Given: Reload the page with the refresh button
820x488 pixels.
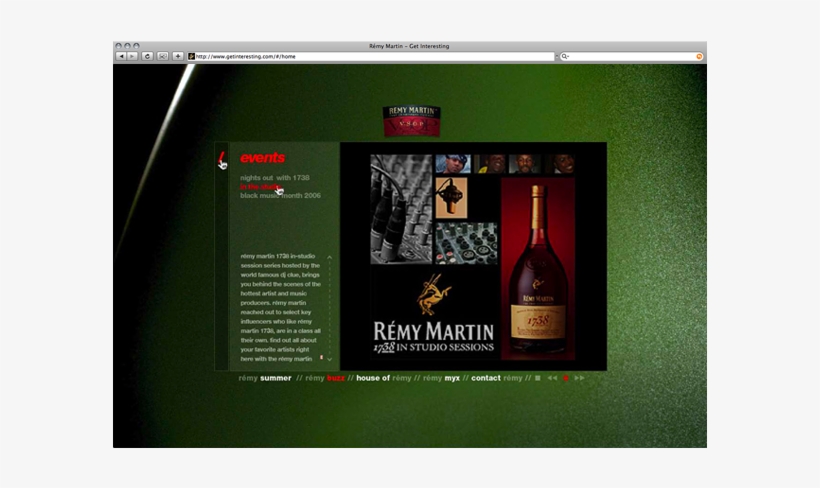Looking at the screenshot, I should click(147, 56).
